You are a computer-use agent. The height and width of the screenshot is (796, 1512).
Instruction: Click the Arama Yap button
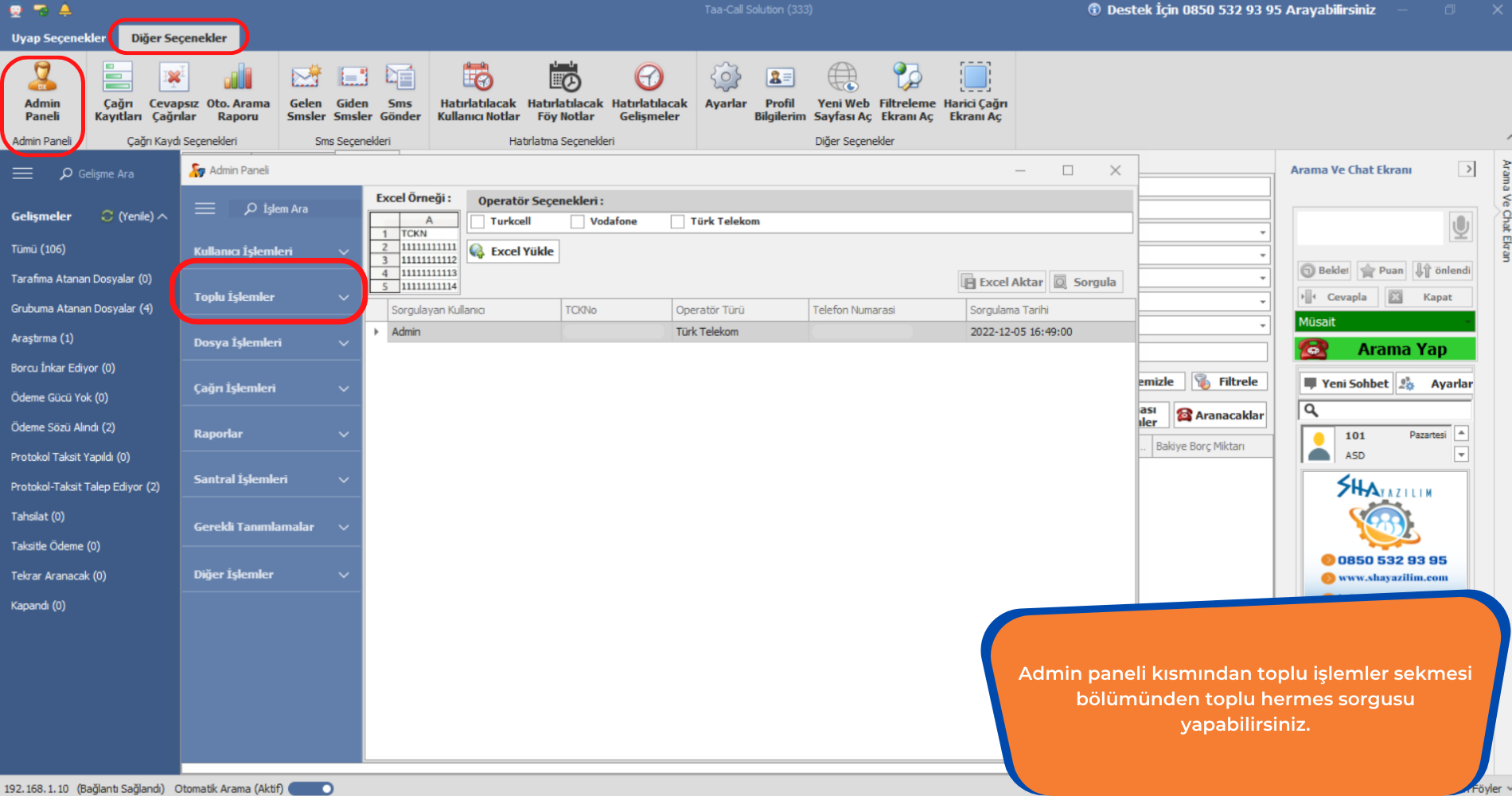pyautogui.click(x=1385, y=349)
